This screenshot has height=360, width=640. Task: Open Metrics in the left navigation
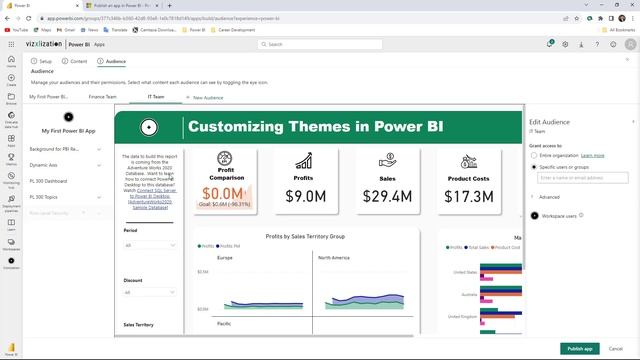coord(11,159)
